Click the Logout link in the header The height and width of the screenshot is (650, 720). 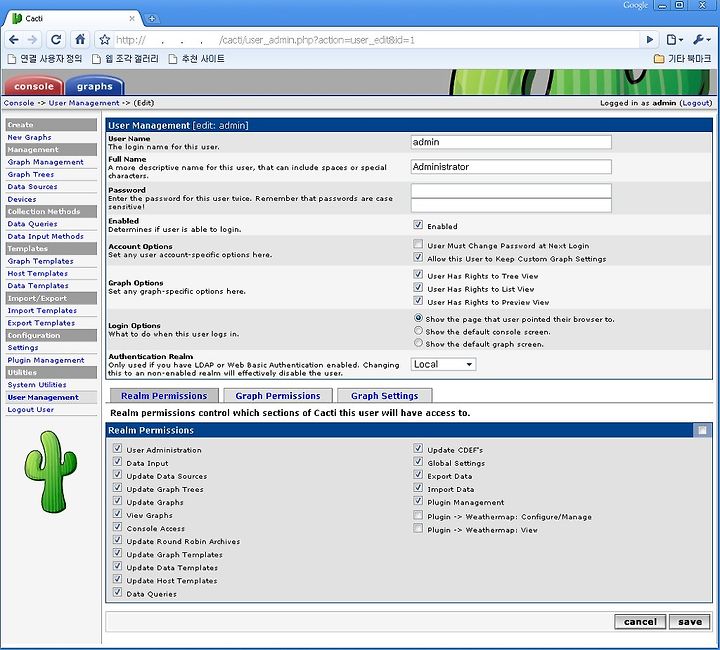pos(695,103)
